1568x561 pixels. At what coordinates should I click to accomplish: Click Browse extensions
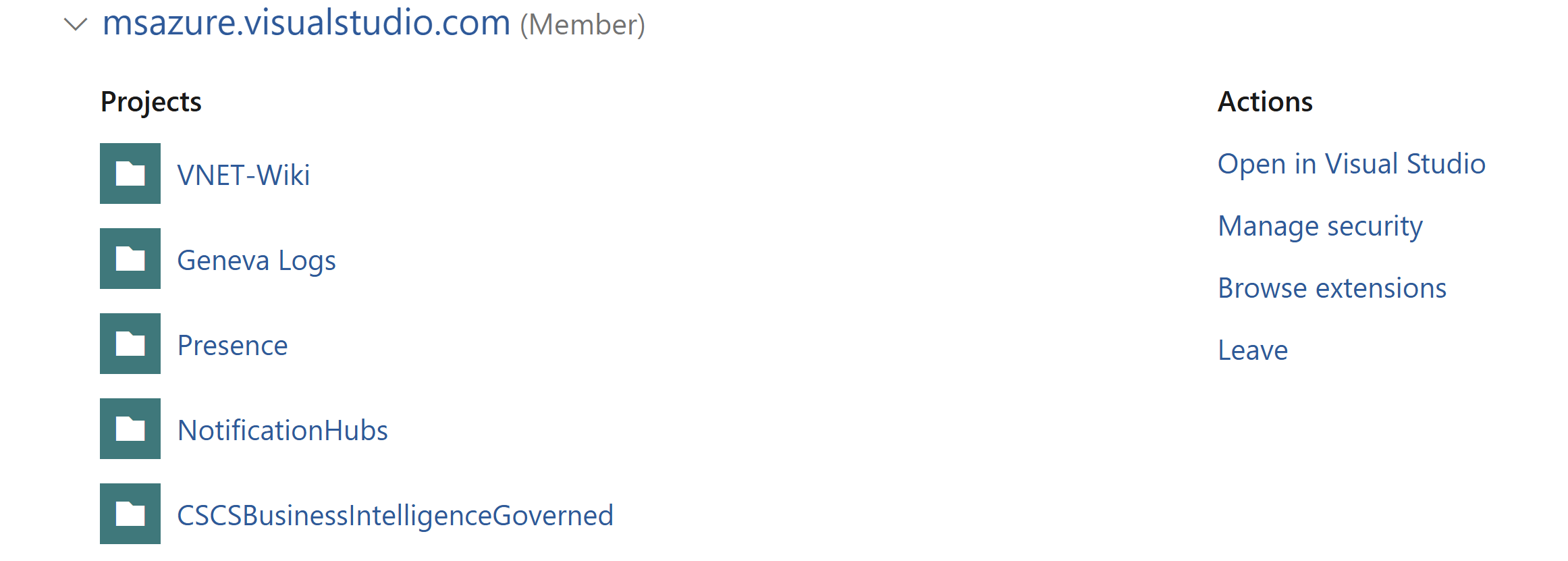pos(1332,288)
